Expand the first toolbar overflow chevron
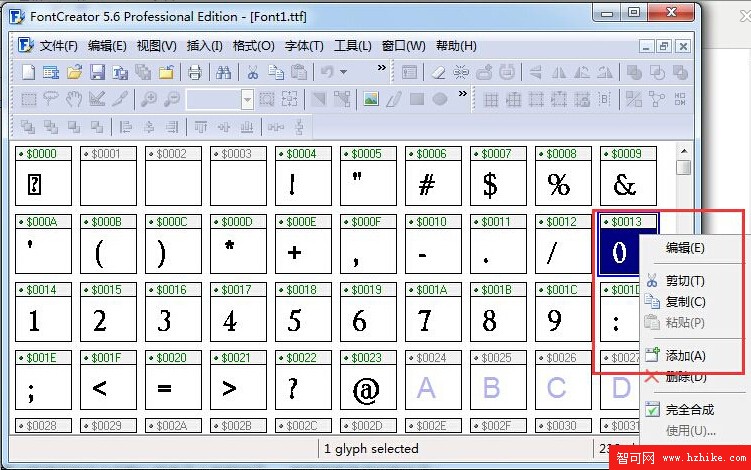 [381, 68]
